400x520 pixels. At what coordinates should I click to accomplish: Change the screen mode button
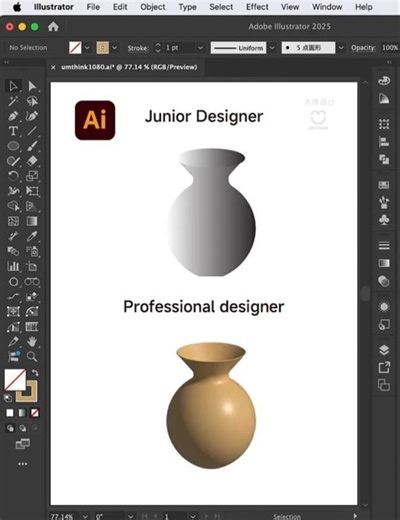coord(23,444)
